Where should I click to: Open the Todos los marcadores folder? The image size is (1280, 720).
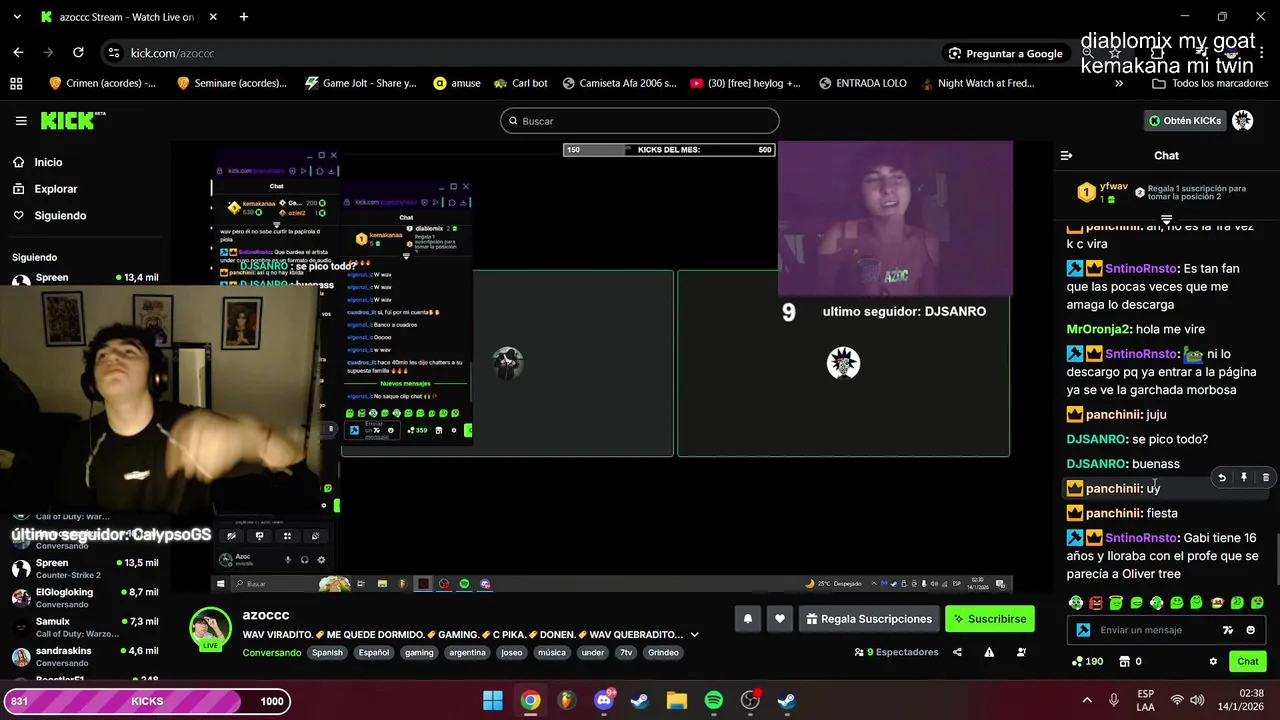click(x=1210, y=83)
